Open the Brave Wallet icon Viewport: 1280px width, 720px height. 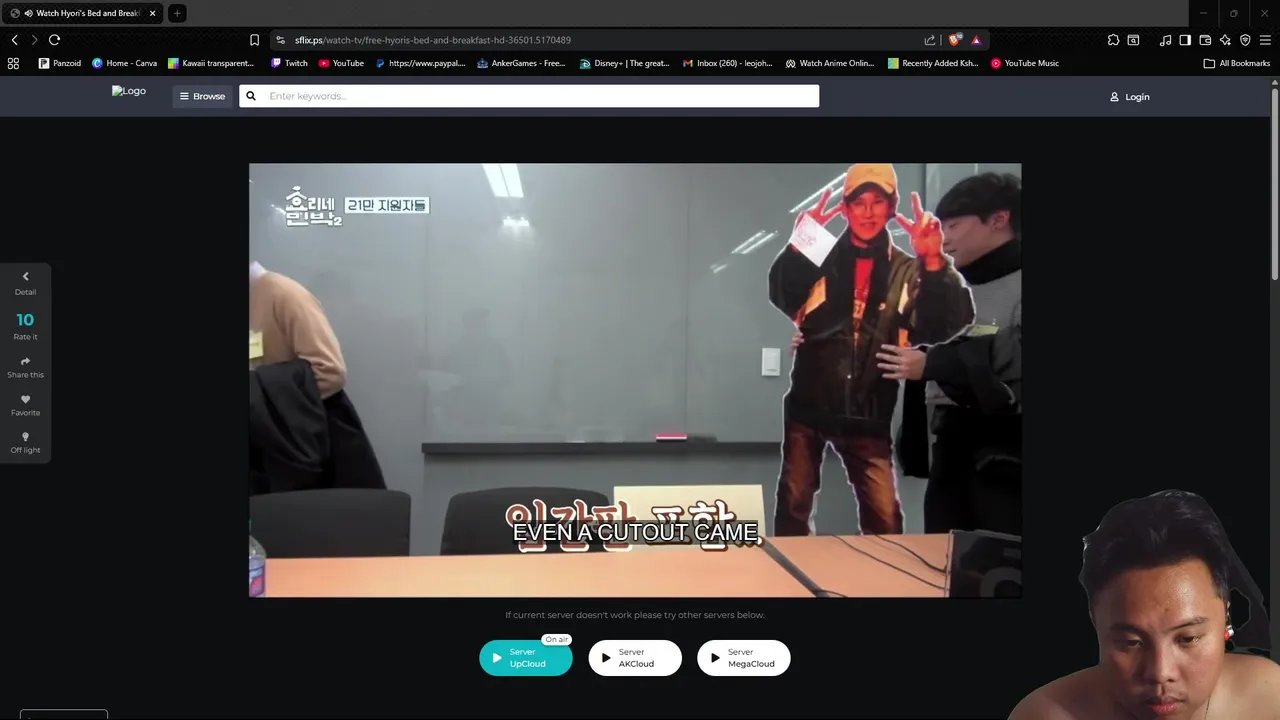click(x=1205, y=40)
